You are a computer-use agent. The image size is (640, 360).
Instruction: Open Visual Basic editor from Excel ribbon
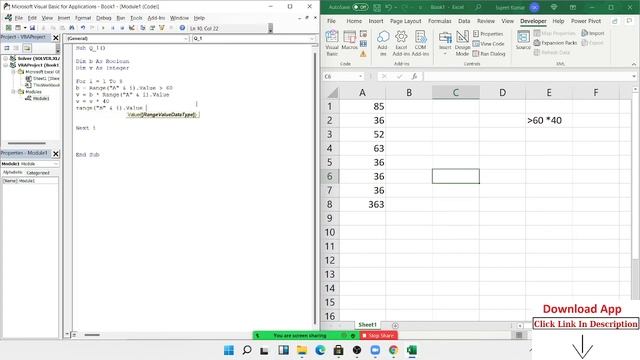(332, 43)
